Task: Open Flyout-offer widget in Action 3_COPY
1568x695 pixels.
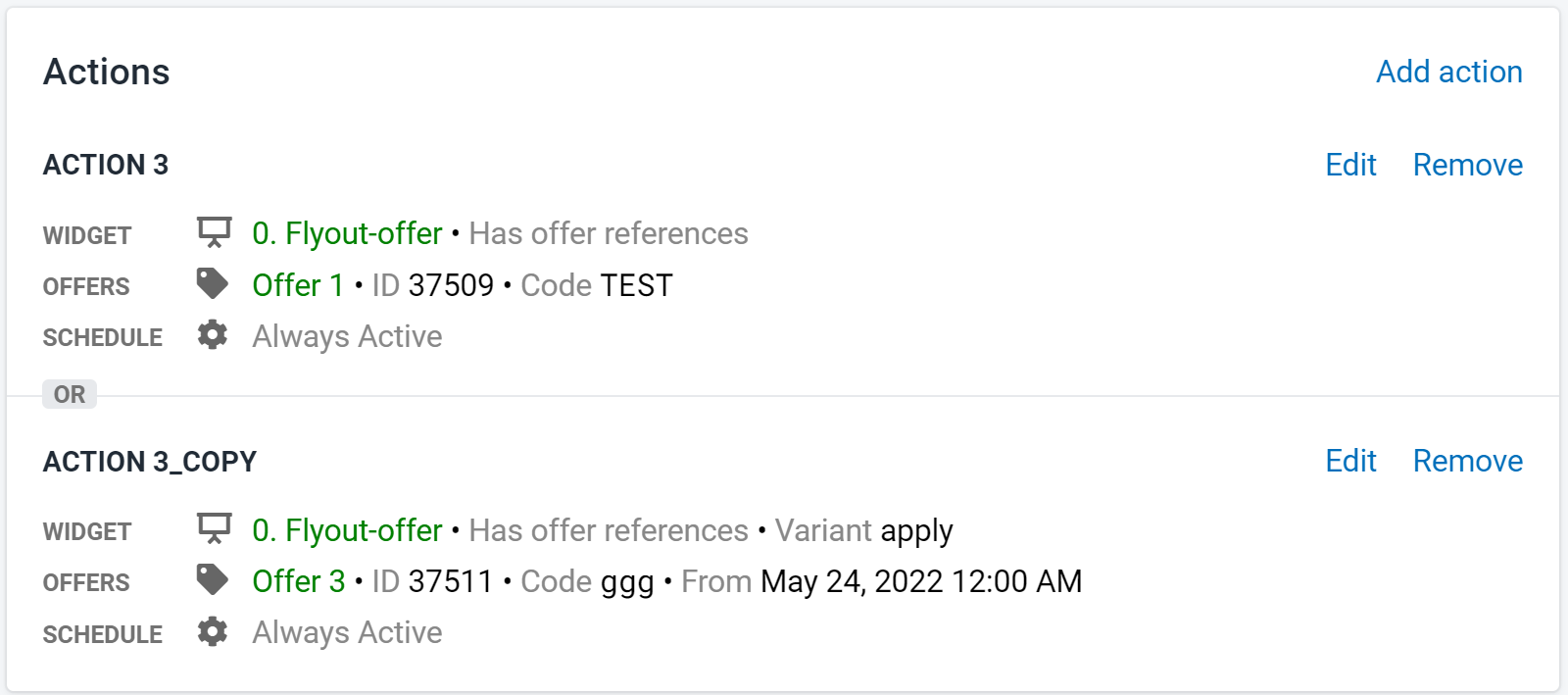Action: (x=347, y=530)
